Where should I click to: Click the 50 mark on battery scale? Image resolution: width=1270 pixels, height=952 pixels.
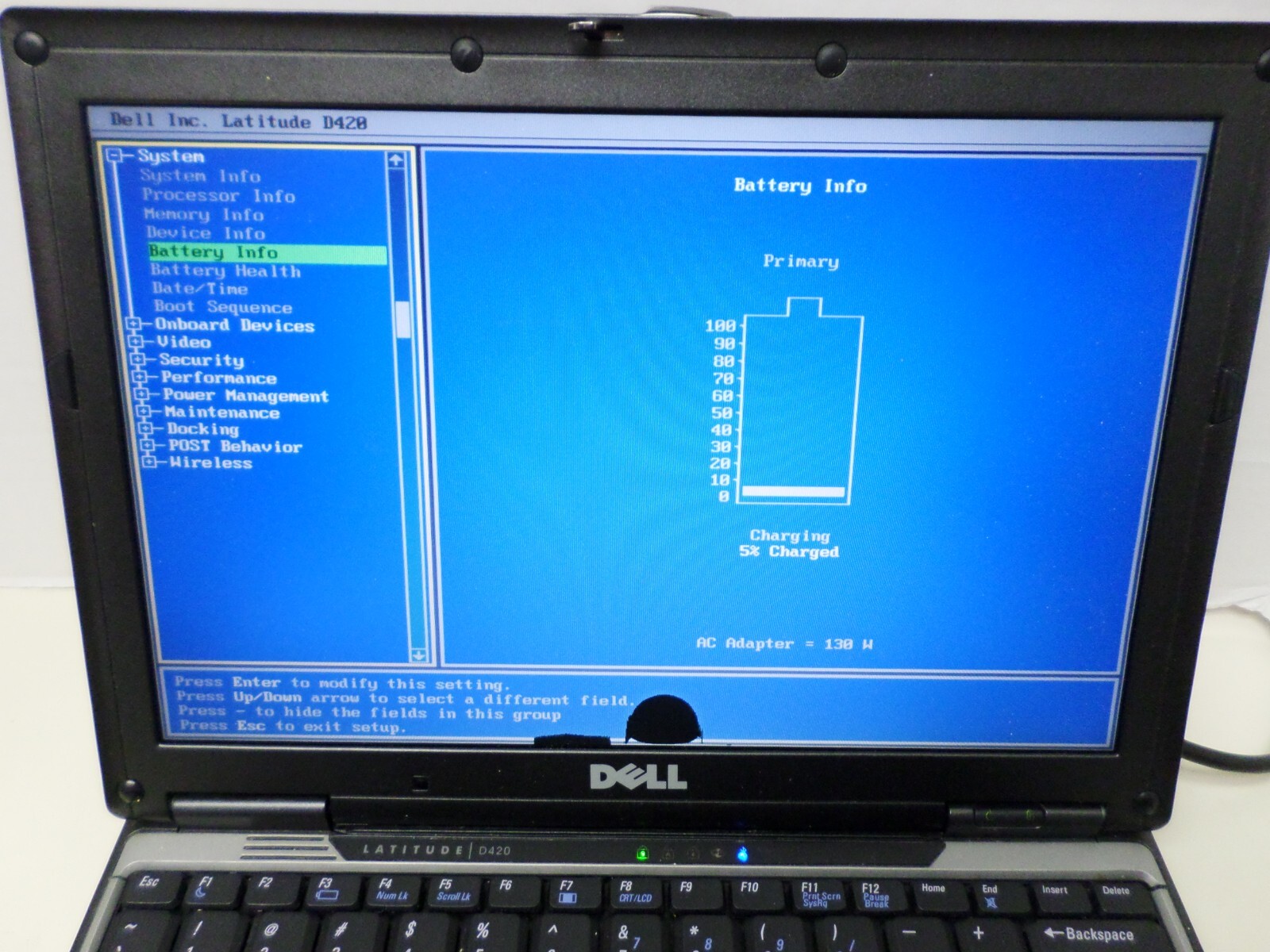tap(722, 413)
